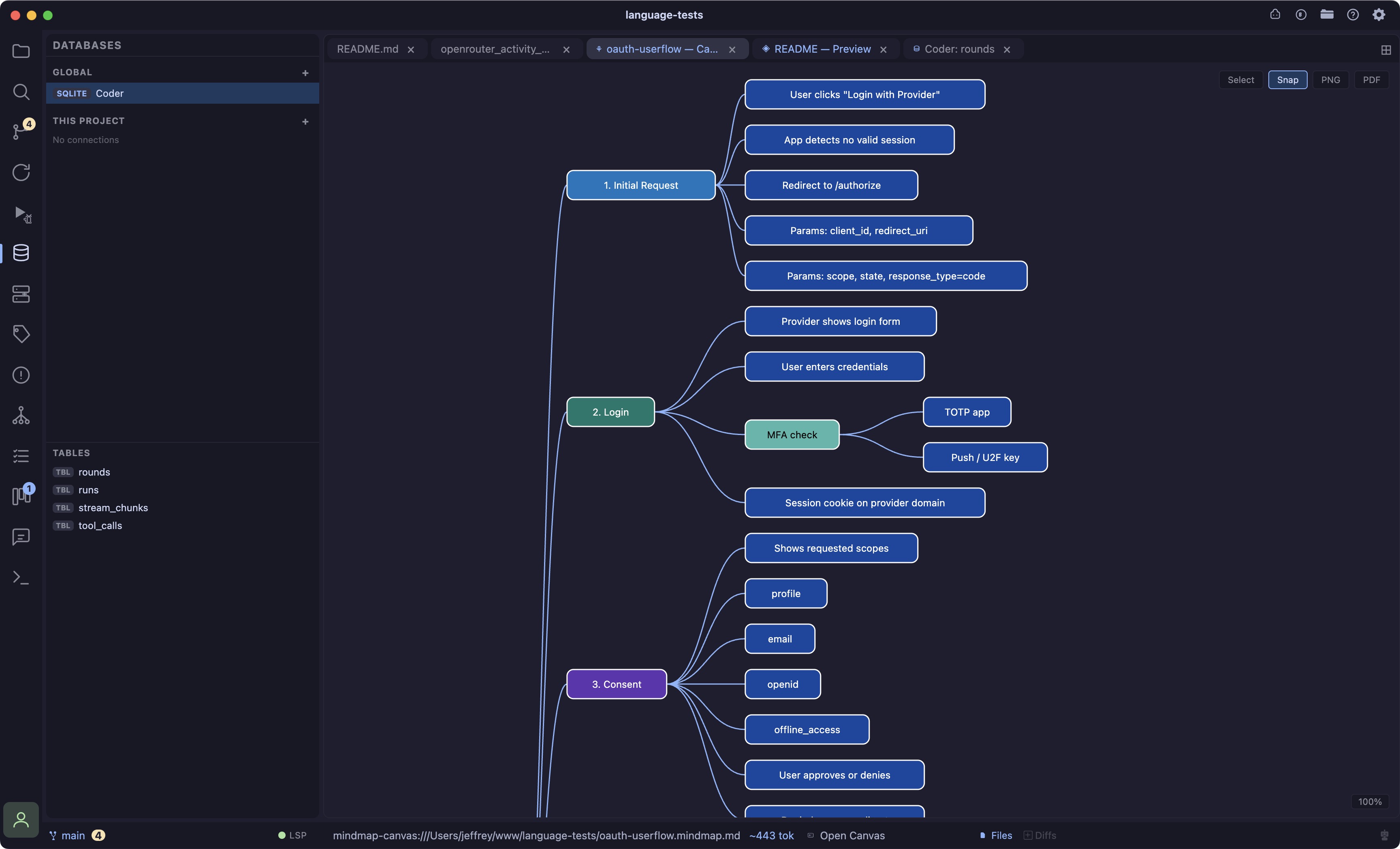Open the server stack icon in sidebar
The image size is (1400, 849).
click(x=21, y=294)
